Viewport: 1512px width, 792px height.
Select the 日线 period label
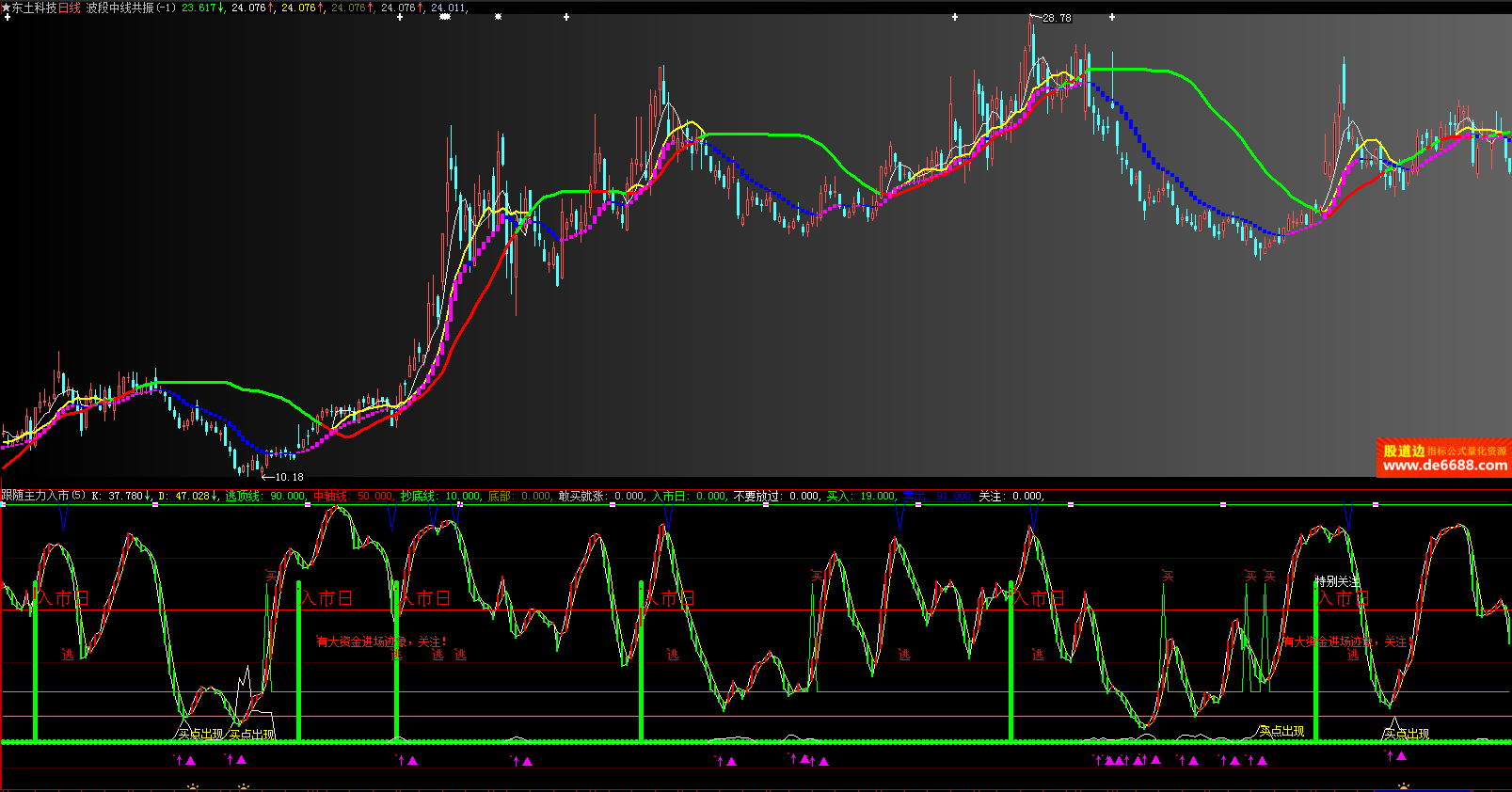[70, 8]
